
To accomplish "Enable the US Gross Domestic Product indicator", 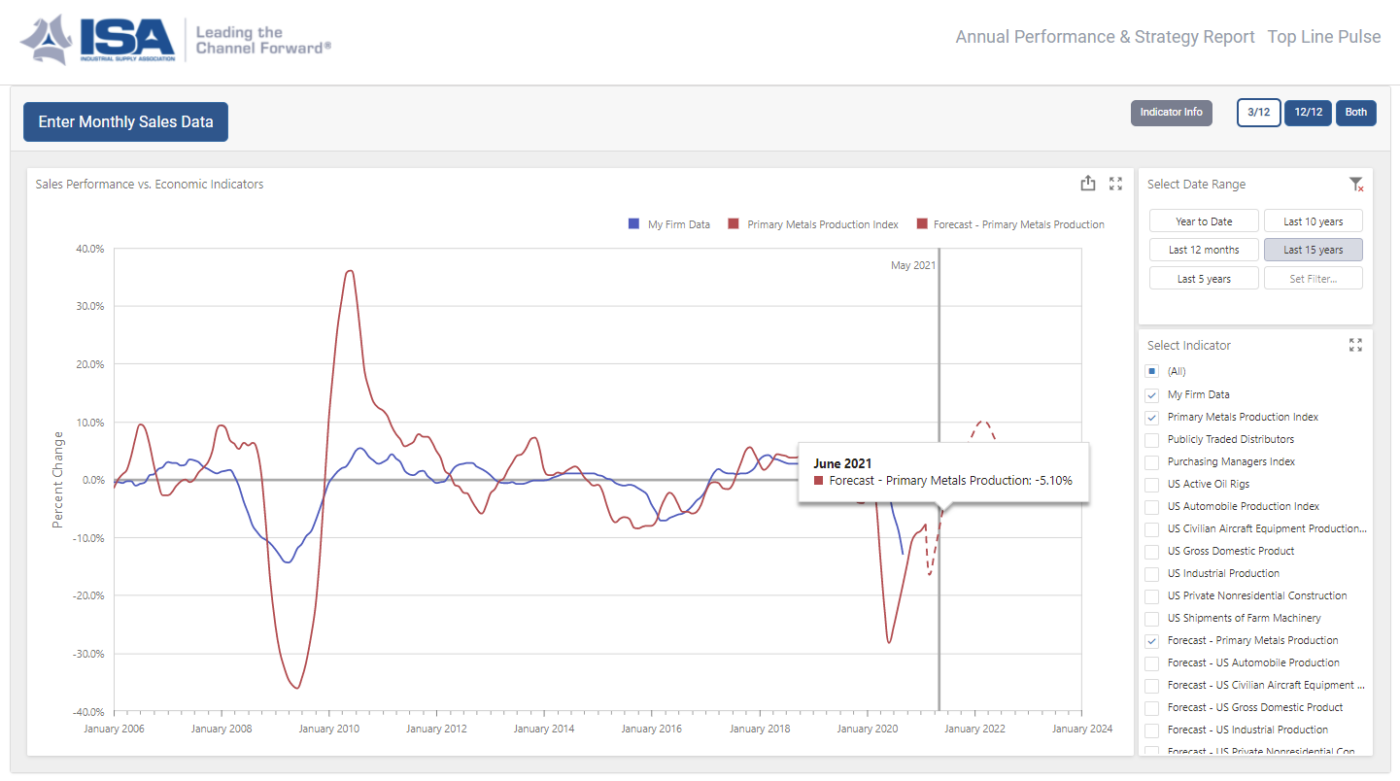I will pos(1150,551).
